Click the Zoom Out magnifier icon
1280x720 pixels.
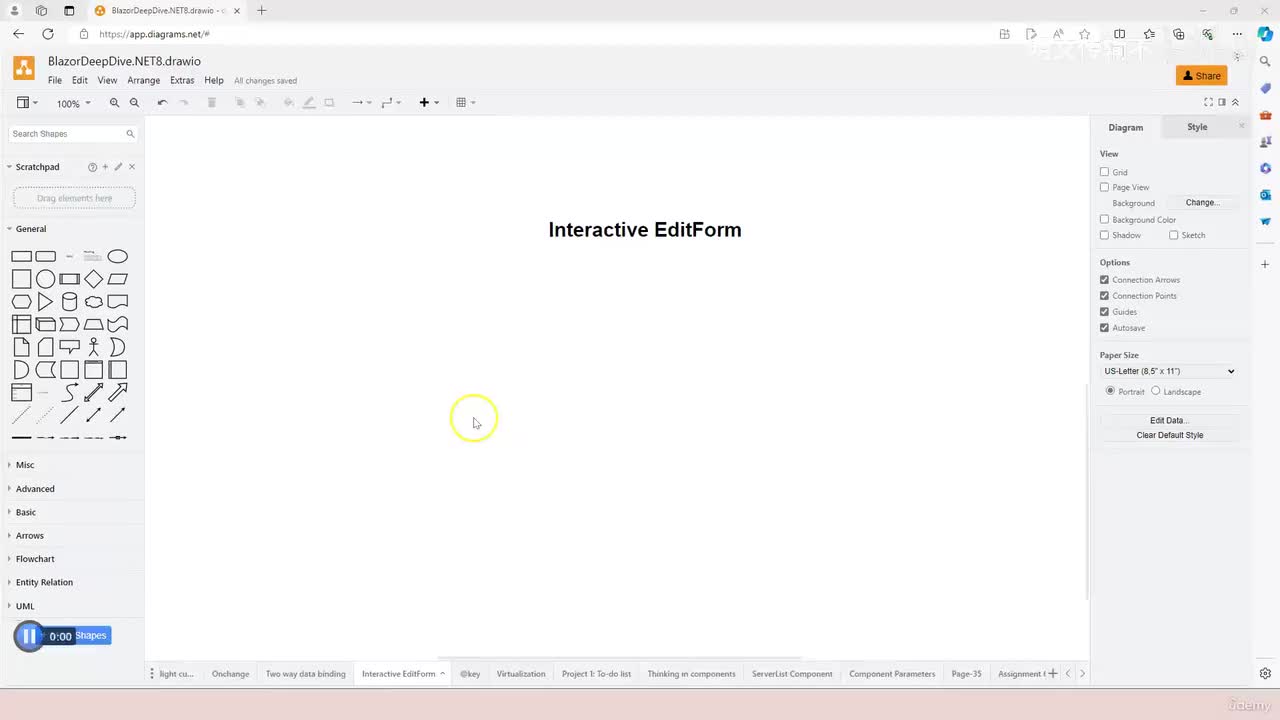pyautogui.click(x=134, y=102)
